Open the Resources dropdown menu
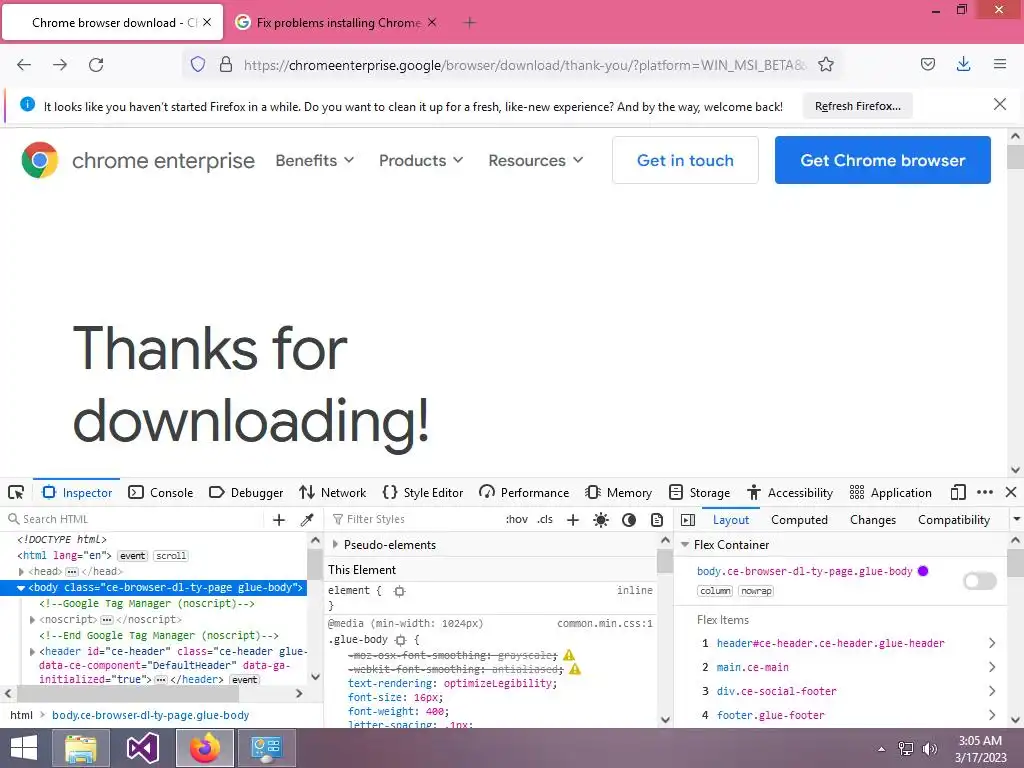Image resolution: width=1024 pixels, height=768 pixels. (x=536, y=160)
